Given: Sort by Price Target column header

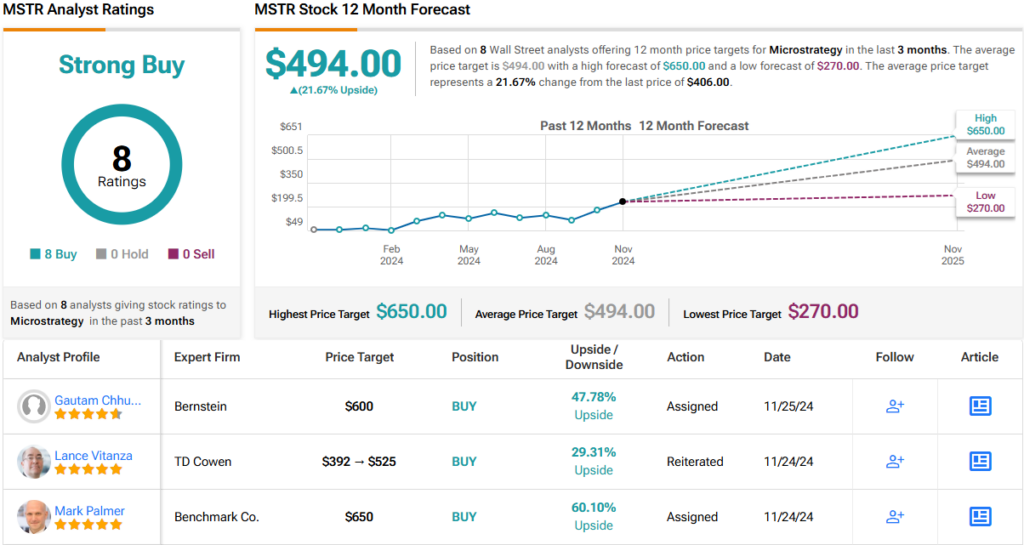Looking at the screenshot, I should [x=359, y=357].
